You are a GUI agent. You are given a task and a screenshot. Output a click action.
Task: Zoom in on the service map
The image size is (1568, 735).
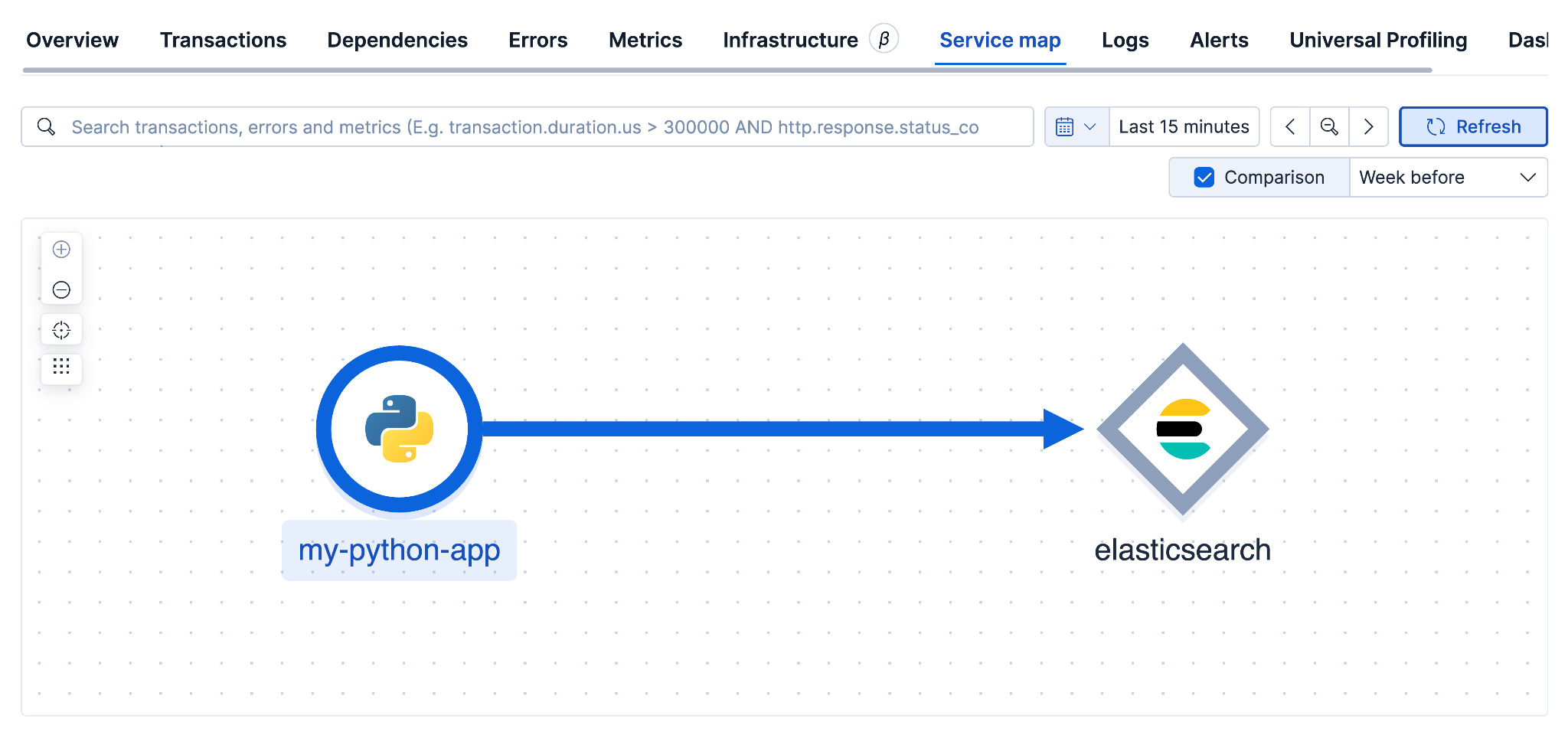click(x=61, y=250)
